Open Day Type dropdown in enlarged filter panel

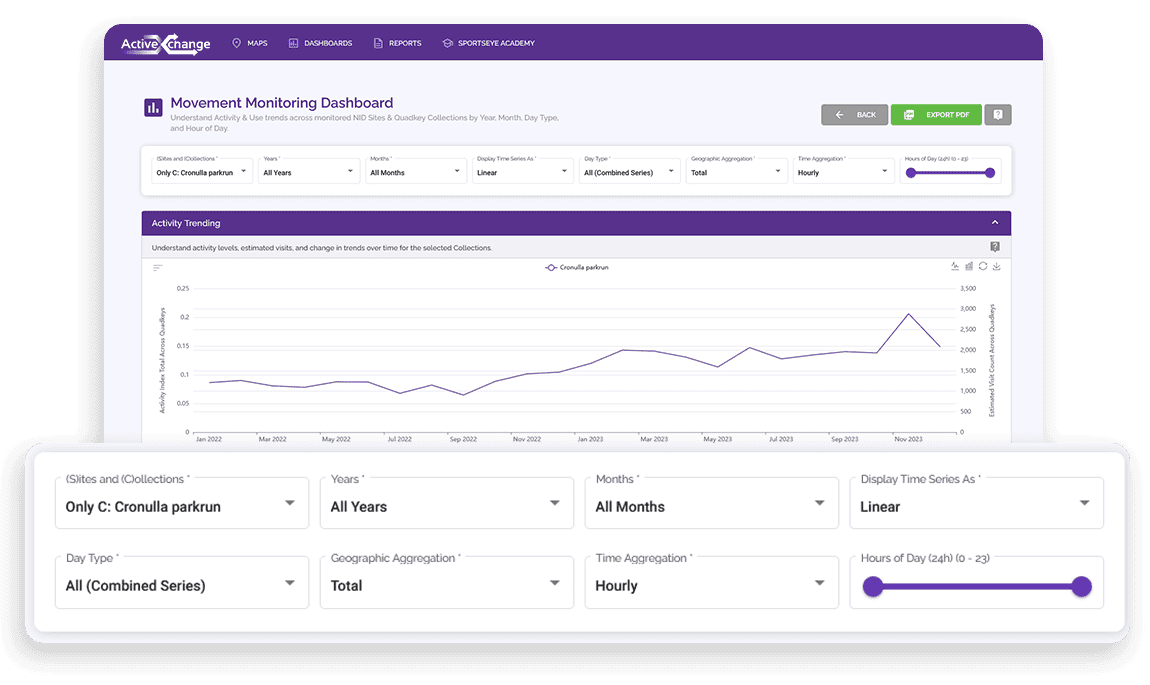click(x=181, y=584)
